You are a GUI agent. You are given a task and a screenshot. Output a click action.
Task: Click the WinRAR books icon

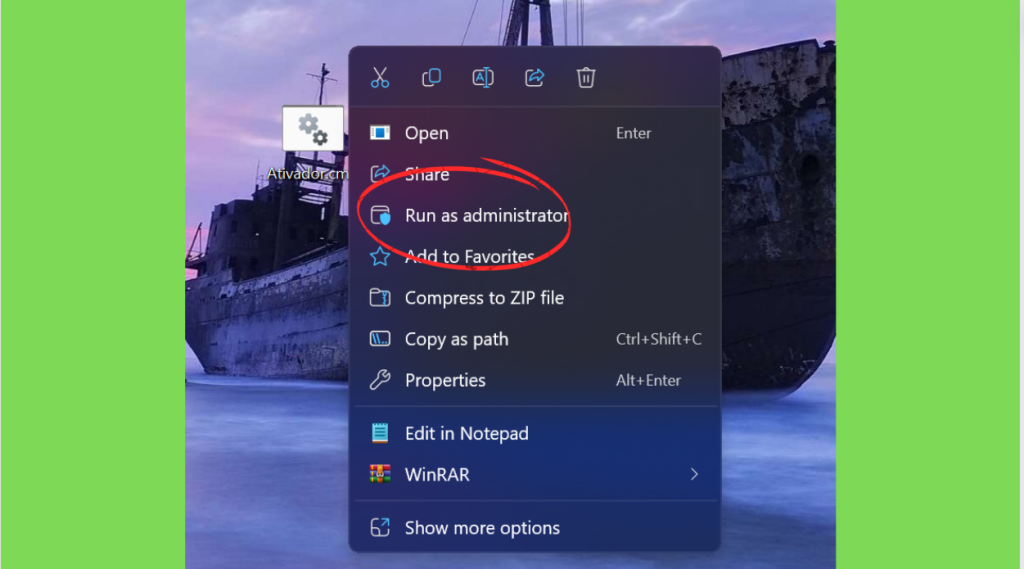tap(380, 474)
